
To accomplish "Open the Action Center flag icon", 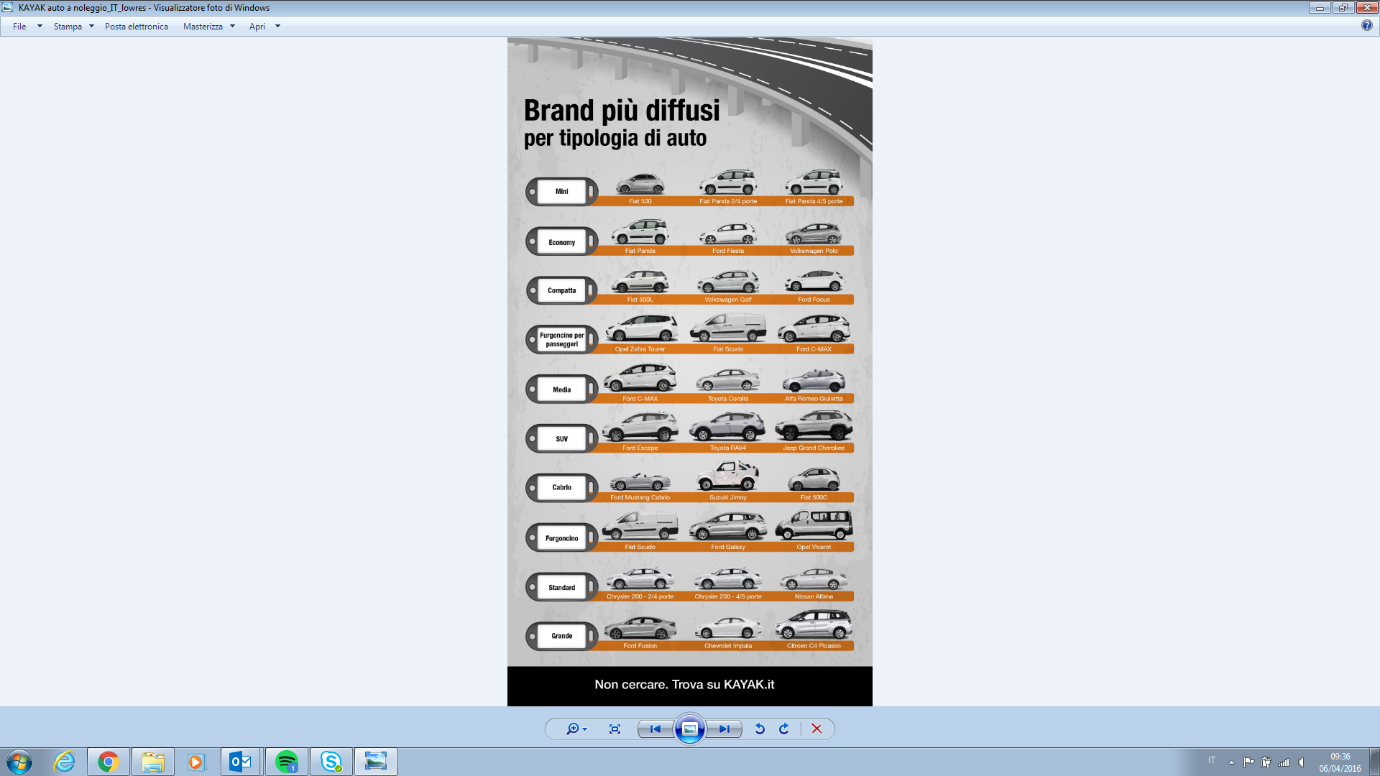I will [x=1249, y=761].
